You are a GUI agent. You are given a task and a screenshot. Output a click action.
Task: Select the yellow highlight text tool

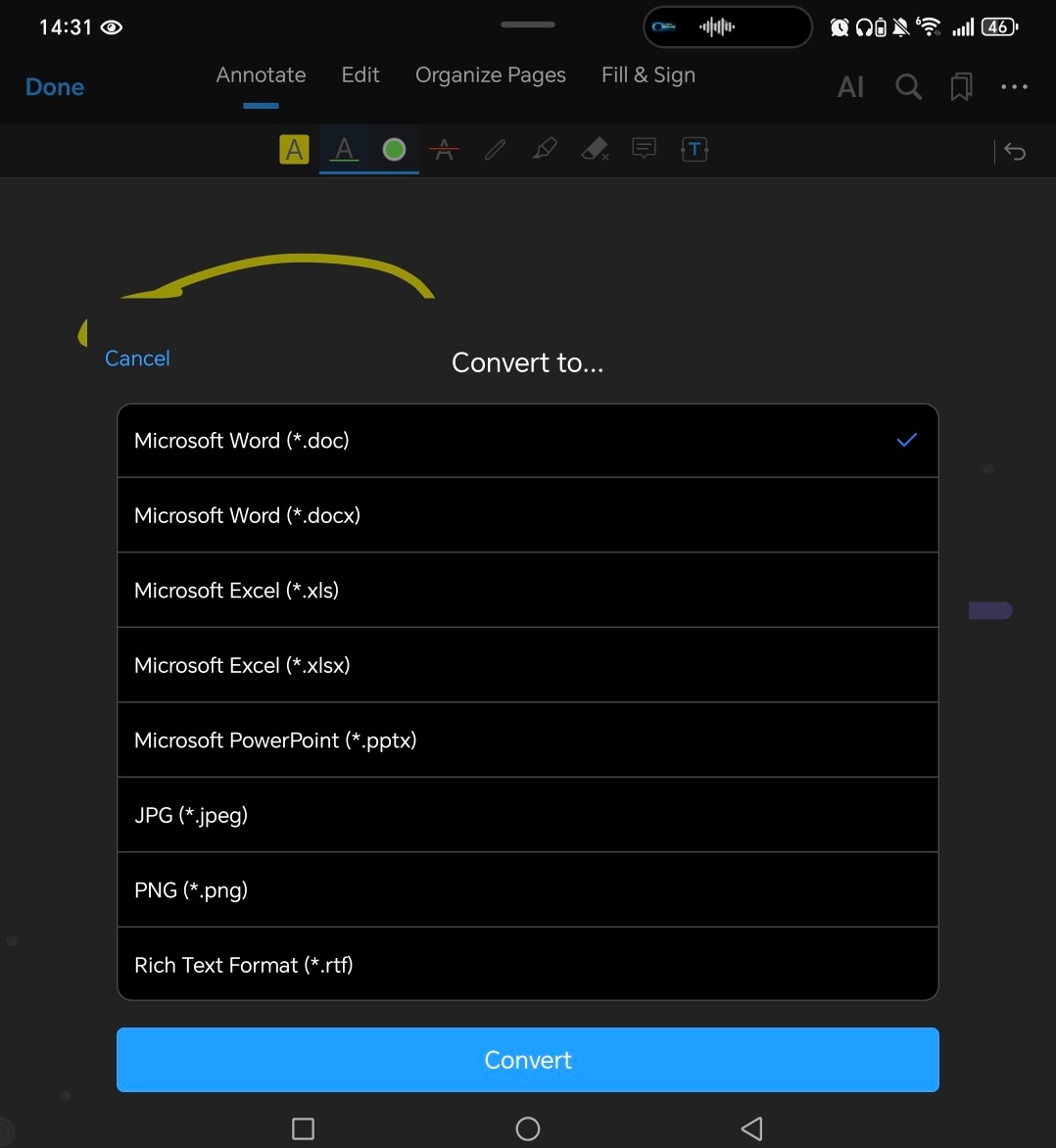coord(294,149)
